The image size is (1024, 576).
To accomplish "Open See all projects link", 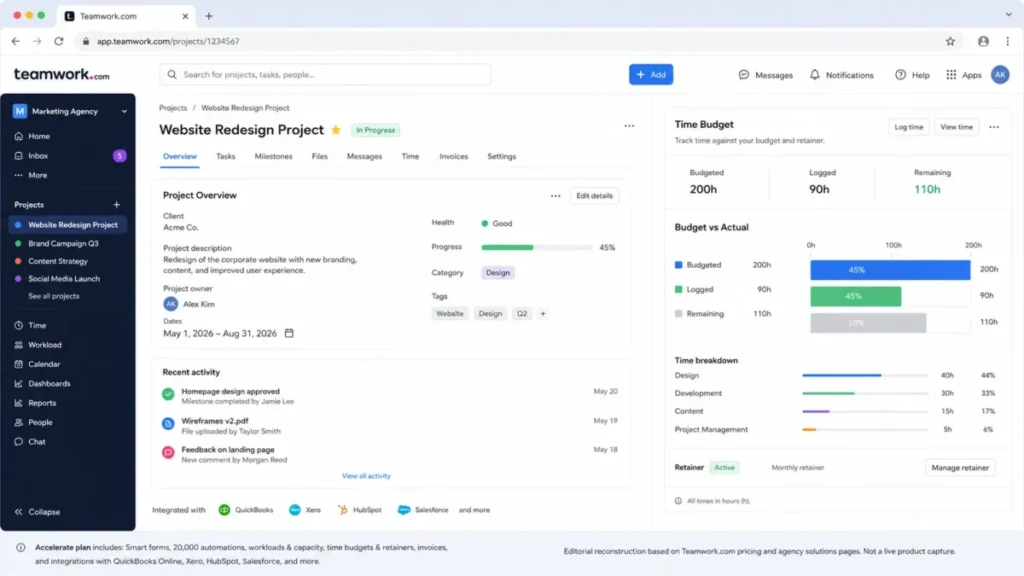I will tap(54, 296).
